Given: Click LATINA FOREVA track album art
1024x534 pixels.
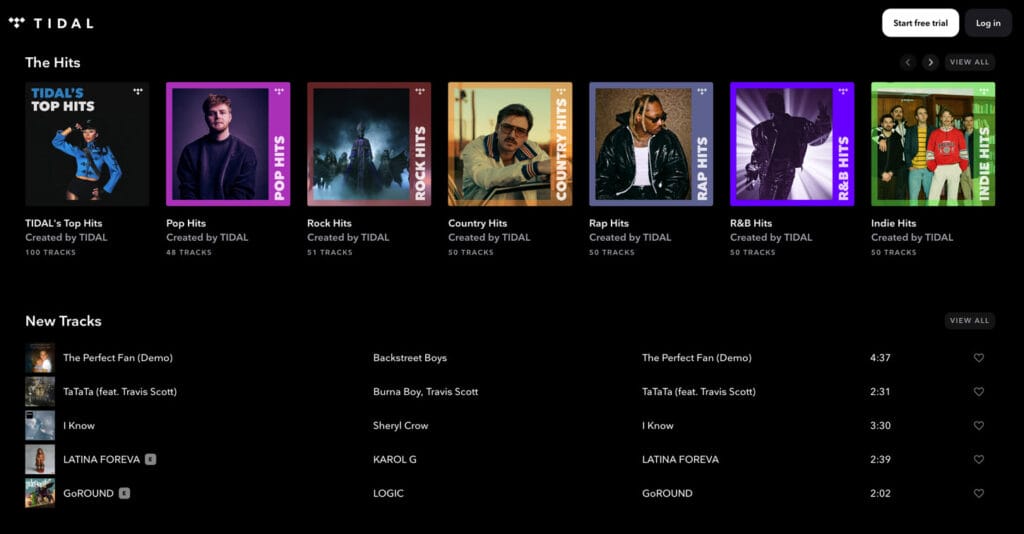Looking at the screenshot, I should 40,460.
